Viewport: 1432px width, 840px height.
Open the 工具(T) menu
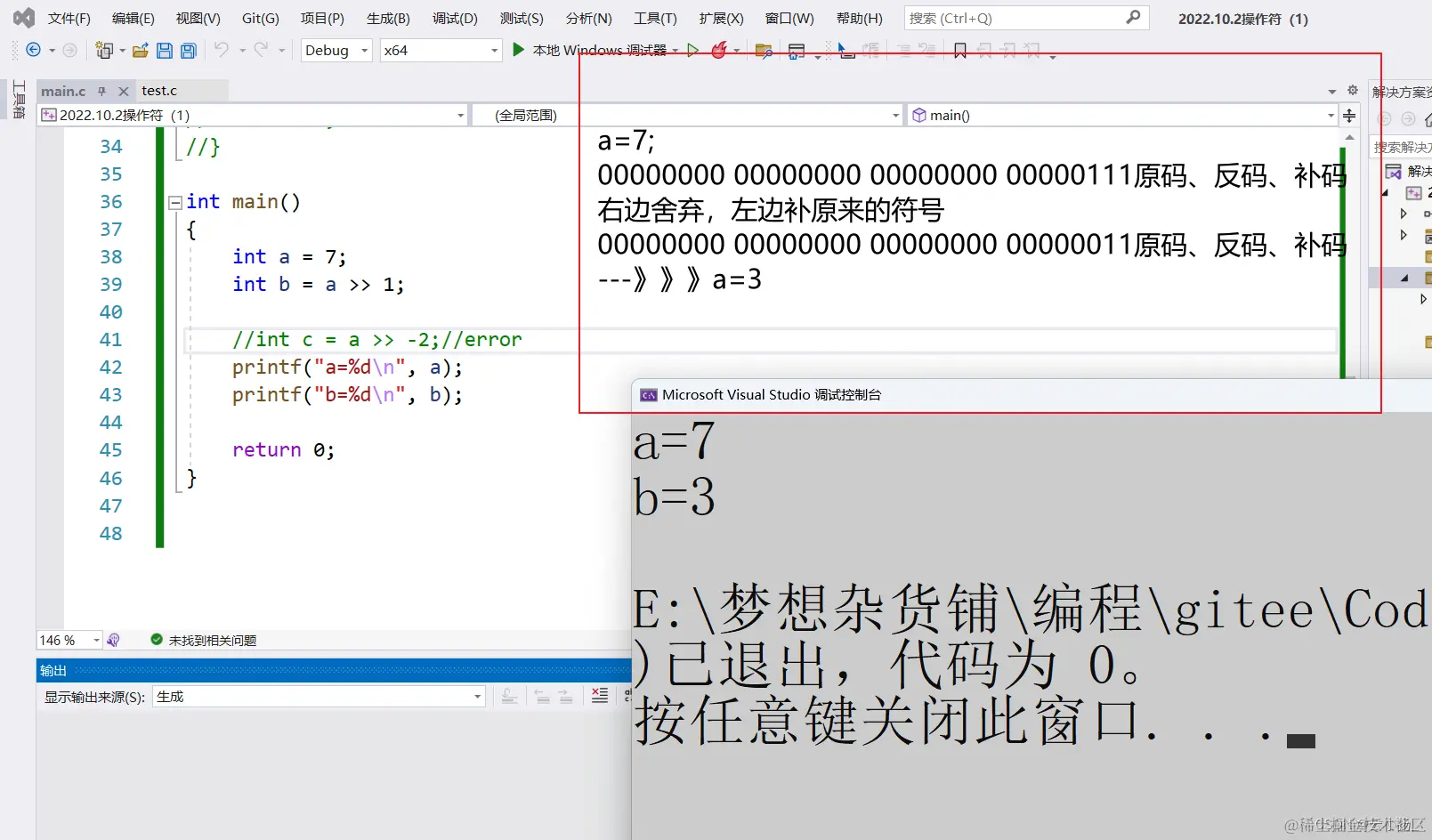pyautogui.click(x=655, y=18)
